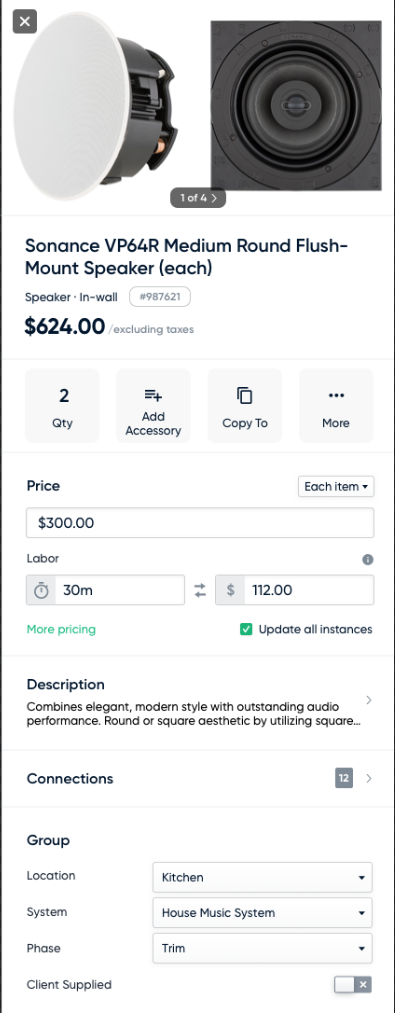Click the labor info icon
The width and height of the screenshot is (395, 1013).
pos(368,559)
